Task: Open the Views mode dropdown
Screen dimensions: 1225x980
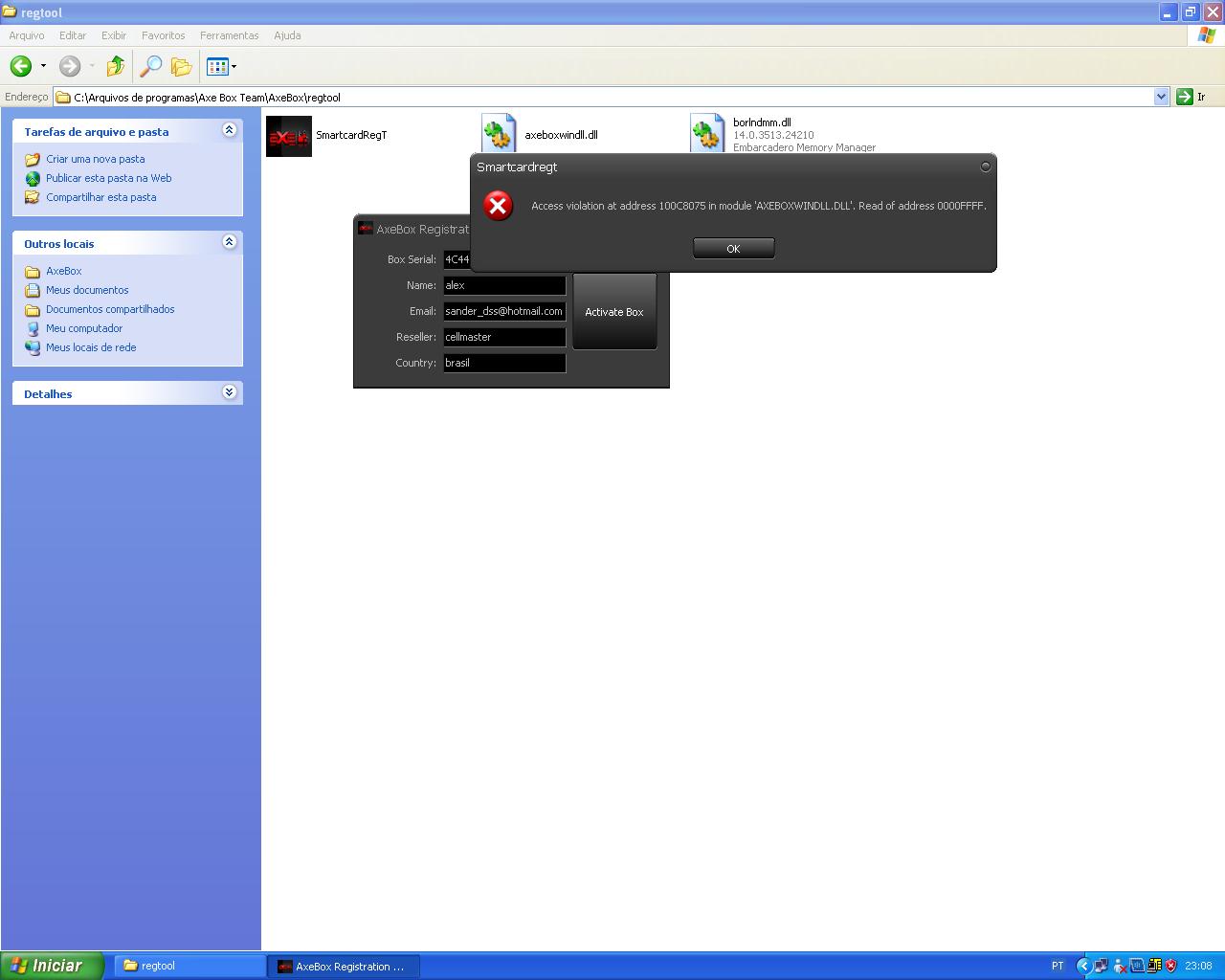Action: [x=221, y=66]
